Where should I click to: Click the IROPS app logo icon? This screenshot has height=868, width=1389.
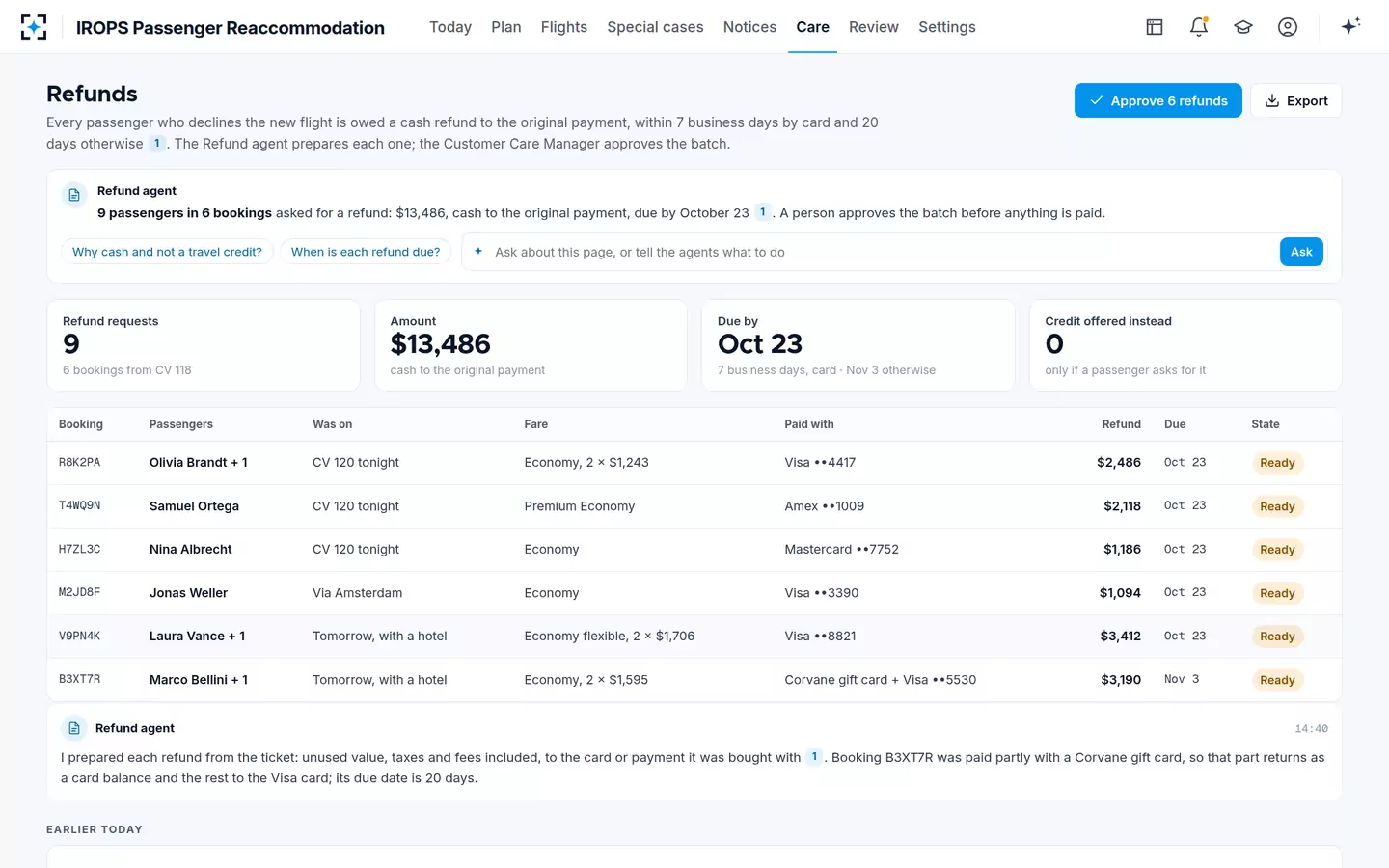(34, 27)
